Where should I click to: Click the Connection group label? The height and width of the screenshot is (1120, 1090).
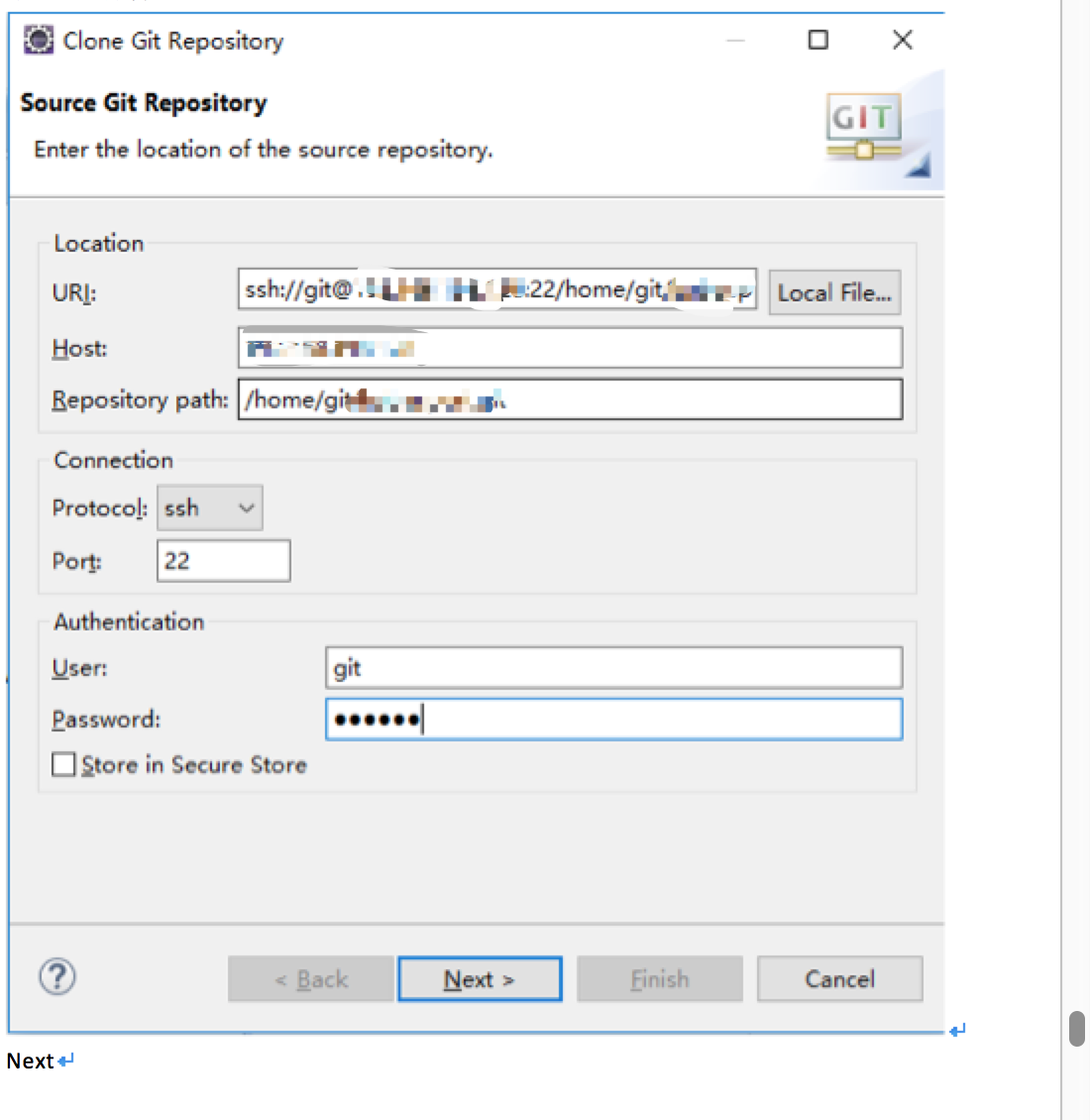114,461
